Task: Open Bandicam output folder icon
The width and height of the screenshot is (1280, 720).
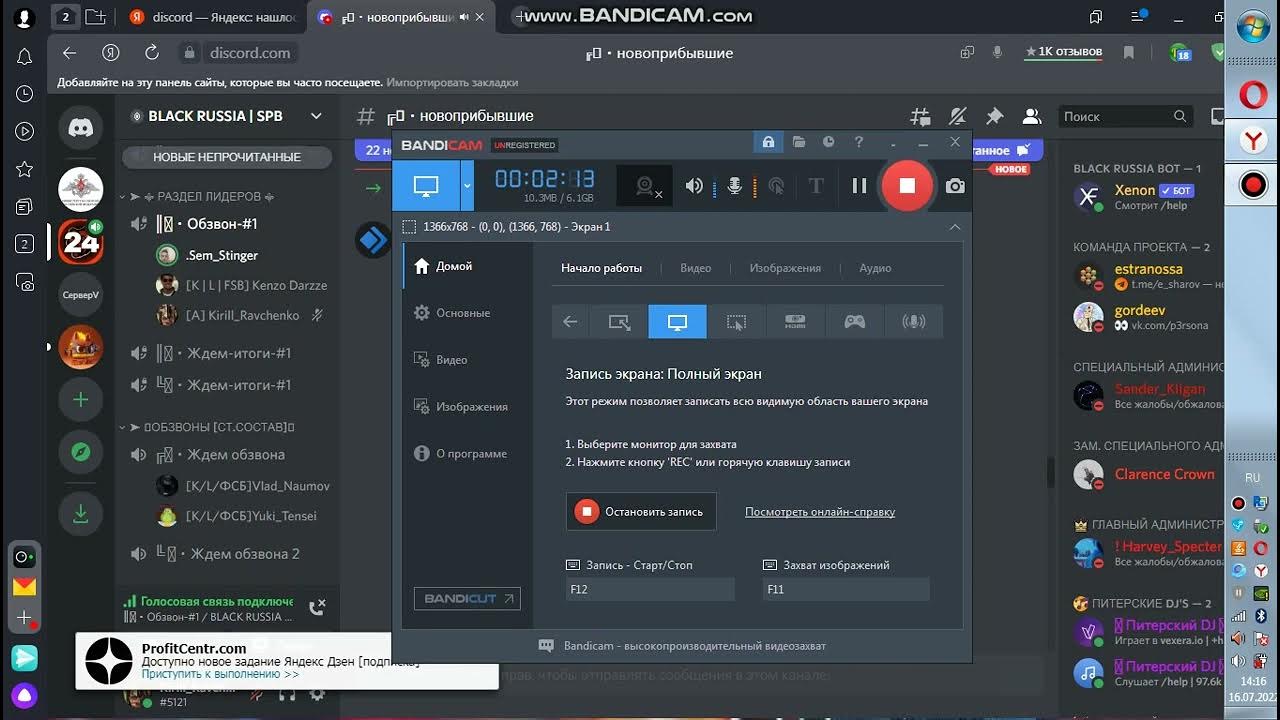Action: pyautogui.click(x=799, y=143)
